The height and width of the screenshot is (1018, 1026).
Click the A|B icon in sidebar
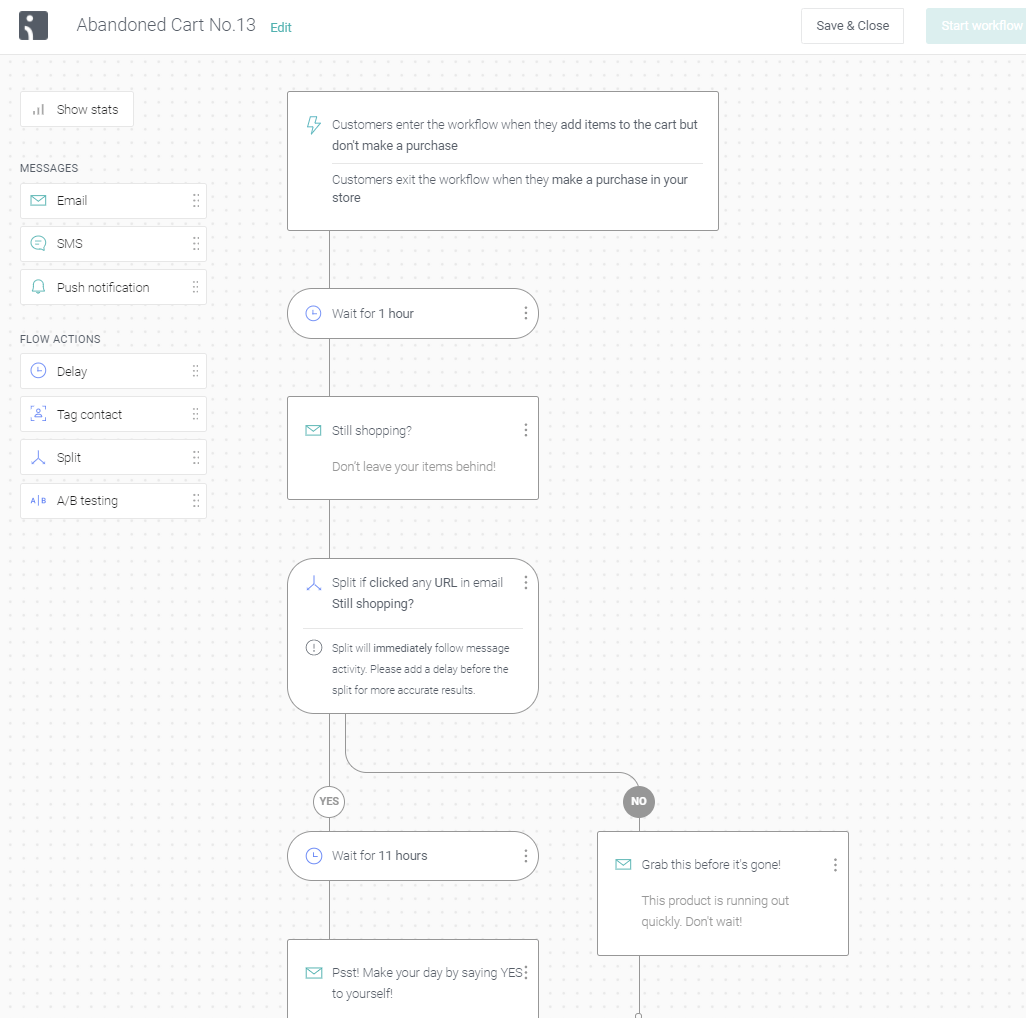click(x=39, y=500)
